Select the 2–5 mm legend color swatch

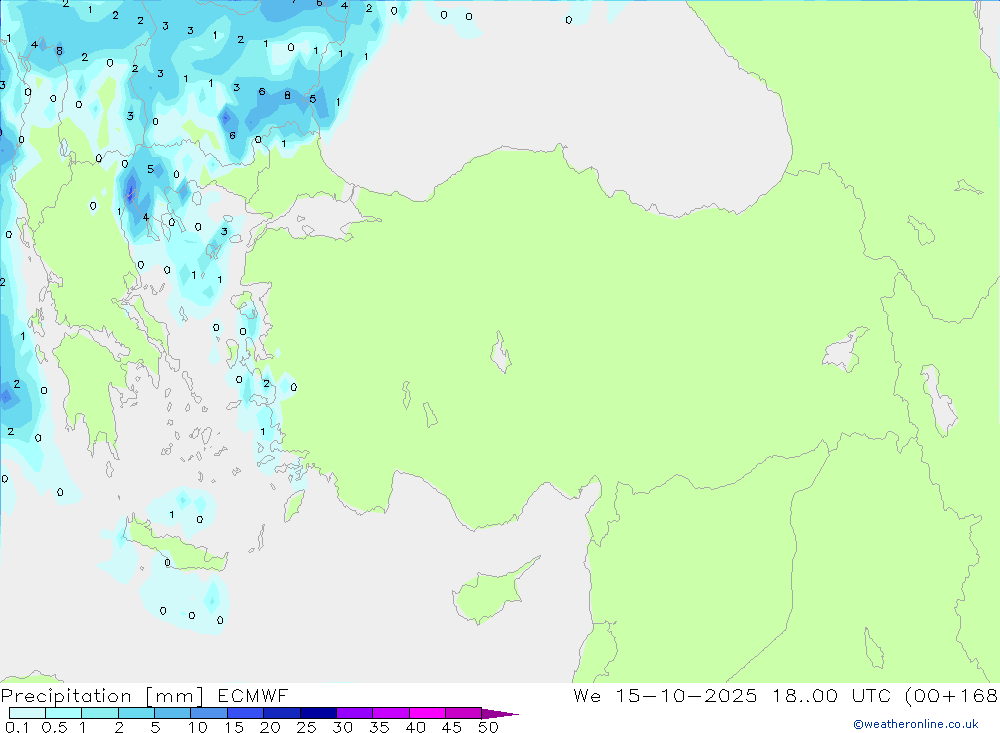click(136, 713)
